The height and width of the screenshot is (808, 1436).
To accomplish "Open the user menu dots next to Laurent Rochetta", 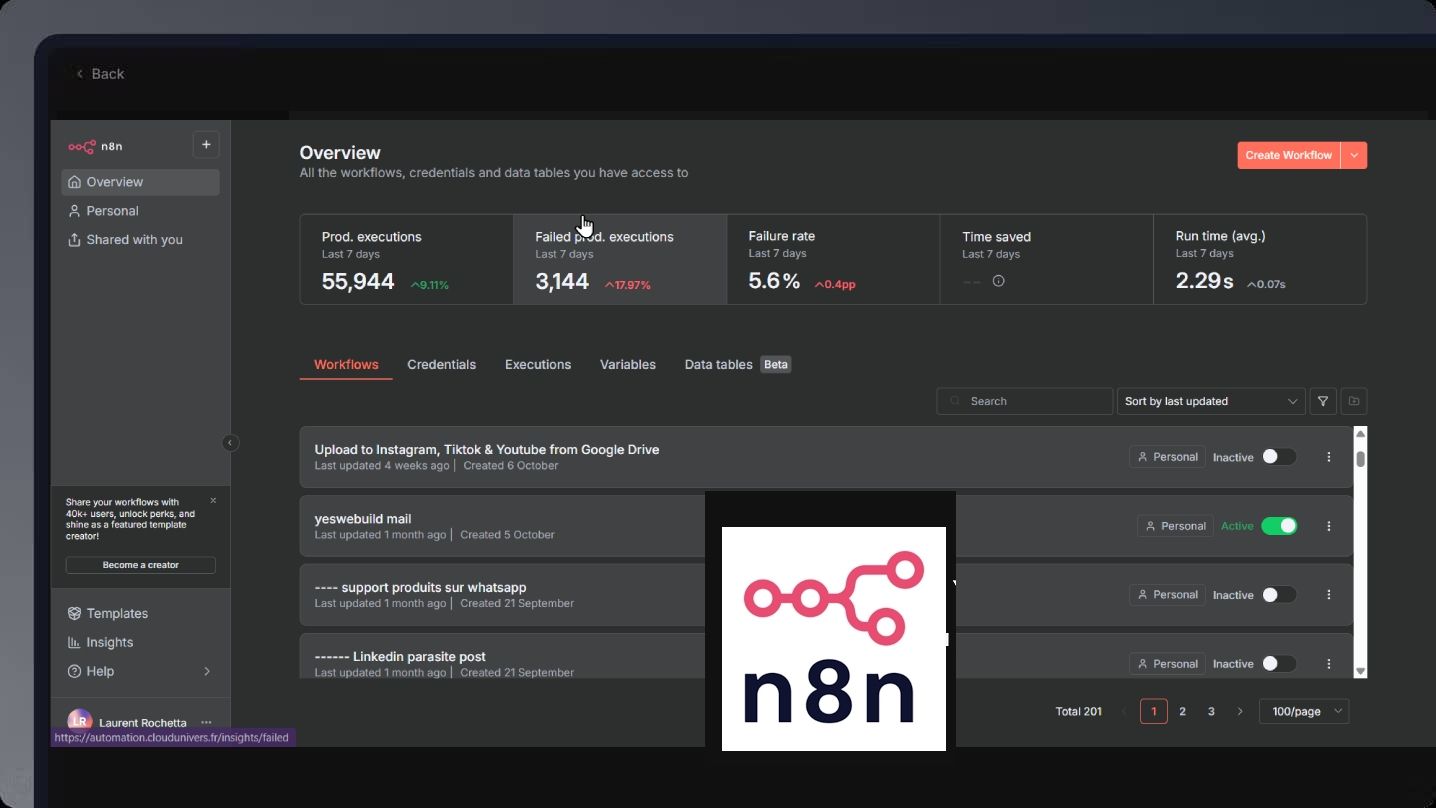I will [206, 722].
